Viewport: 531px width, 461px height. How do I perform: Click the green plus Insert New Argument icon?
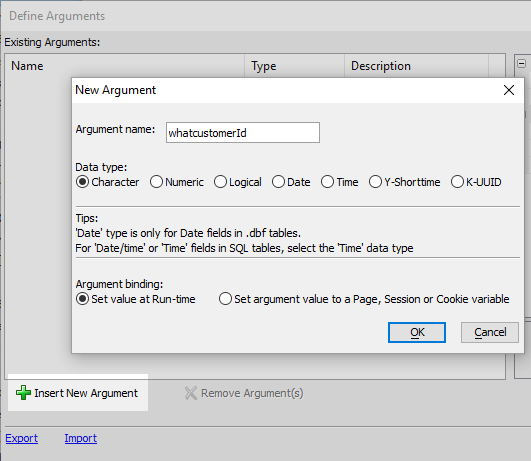click(23, 393)
